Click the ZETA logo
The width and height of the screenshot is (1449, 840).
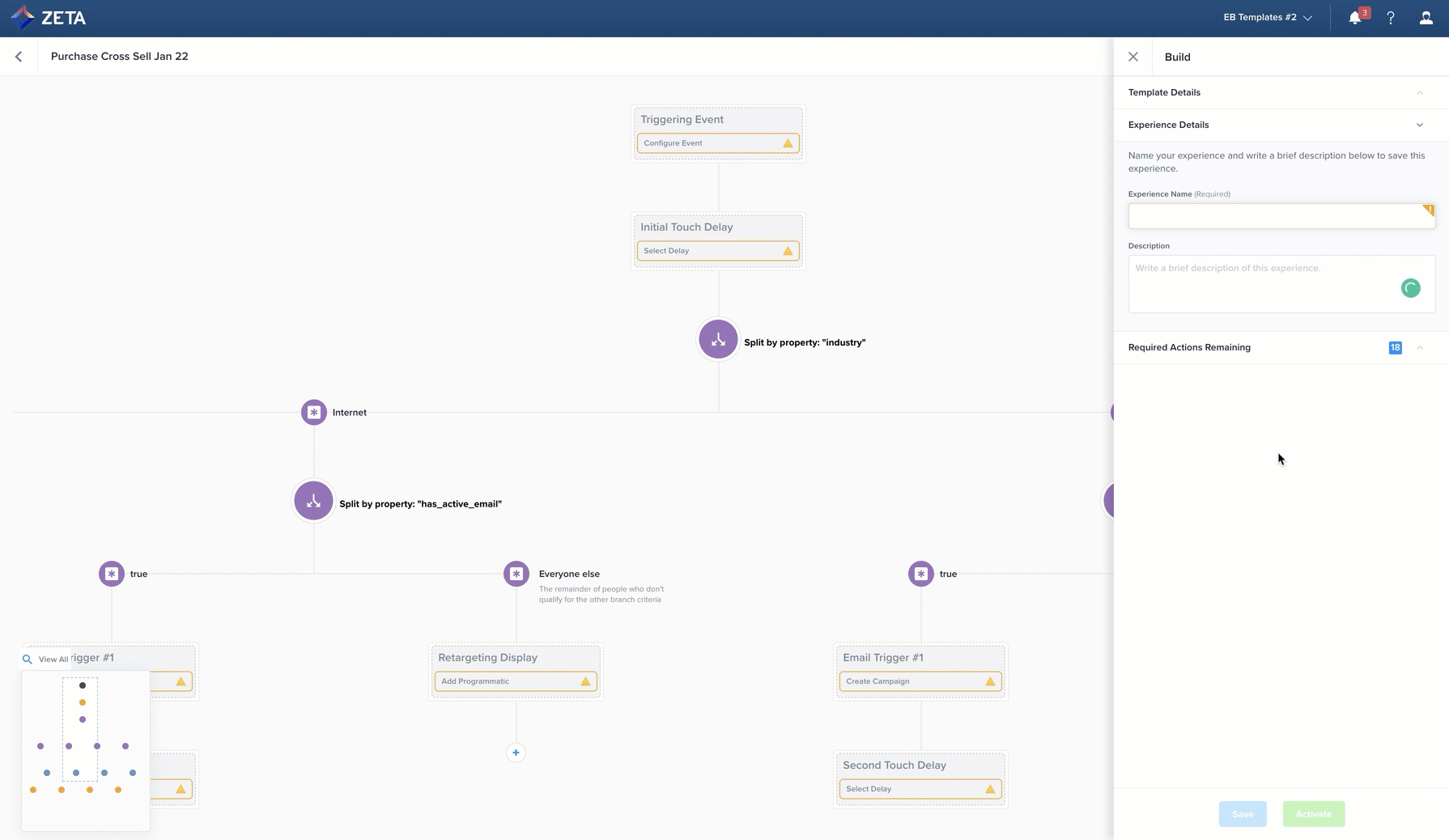coord(49,18)
